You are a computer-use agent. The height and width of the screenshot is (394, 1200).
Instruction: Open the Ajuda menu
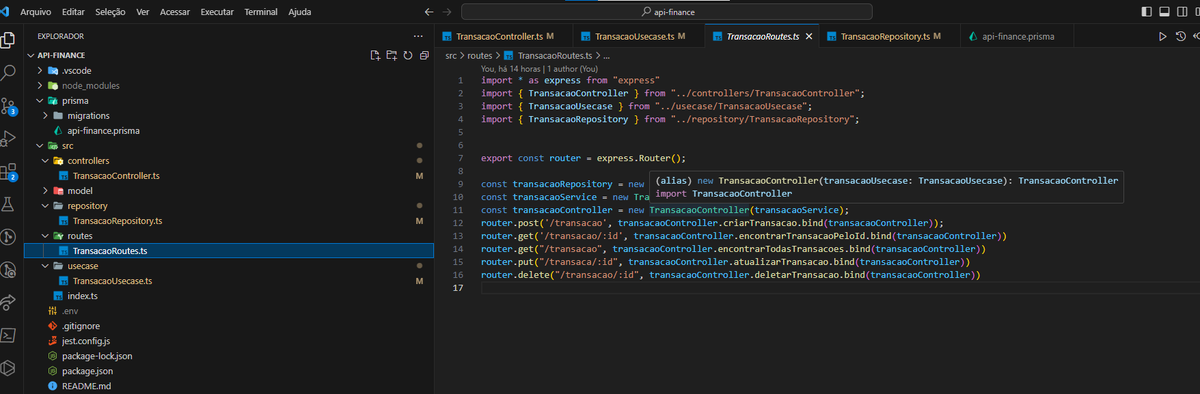pyautogui.click(x=299, y=12)
